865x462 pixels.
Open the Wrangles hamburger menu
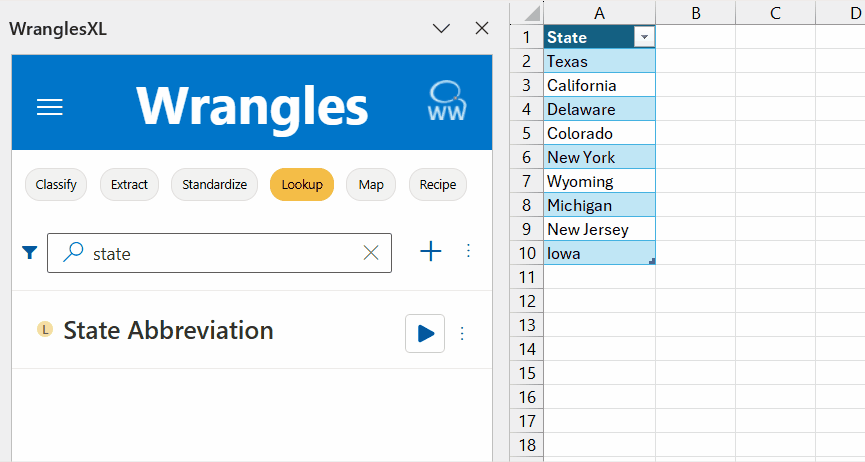pos(50,107)
